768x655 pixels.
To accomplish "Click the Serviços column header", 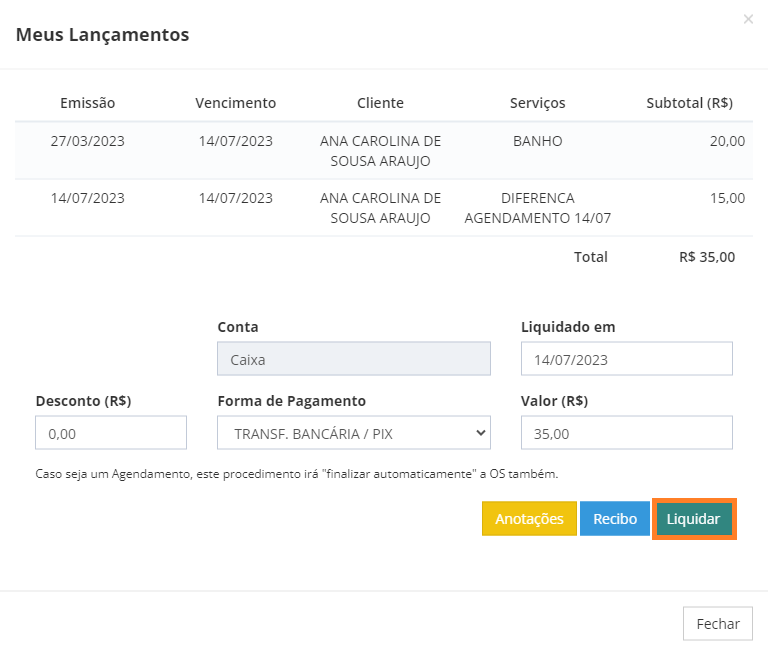I will point(537,103).
